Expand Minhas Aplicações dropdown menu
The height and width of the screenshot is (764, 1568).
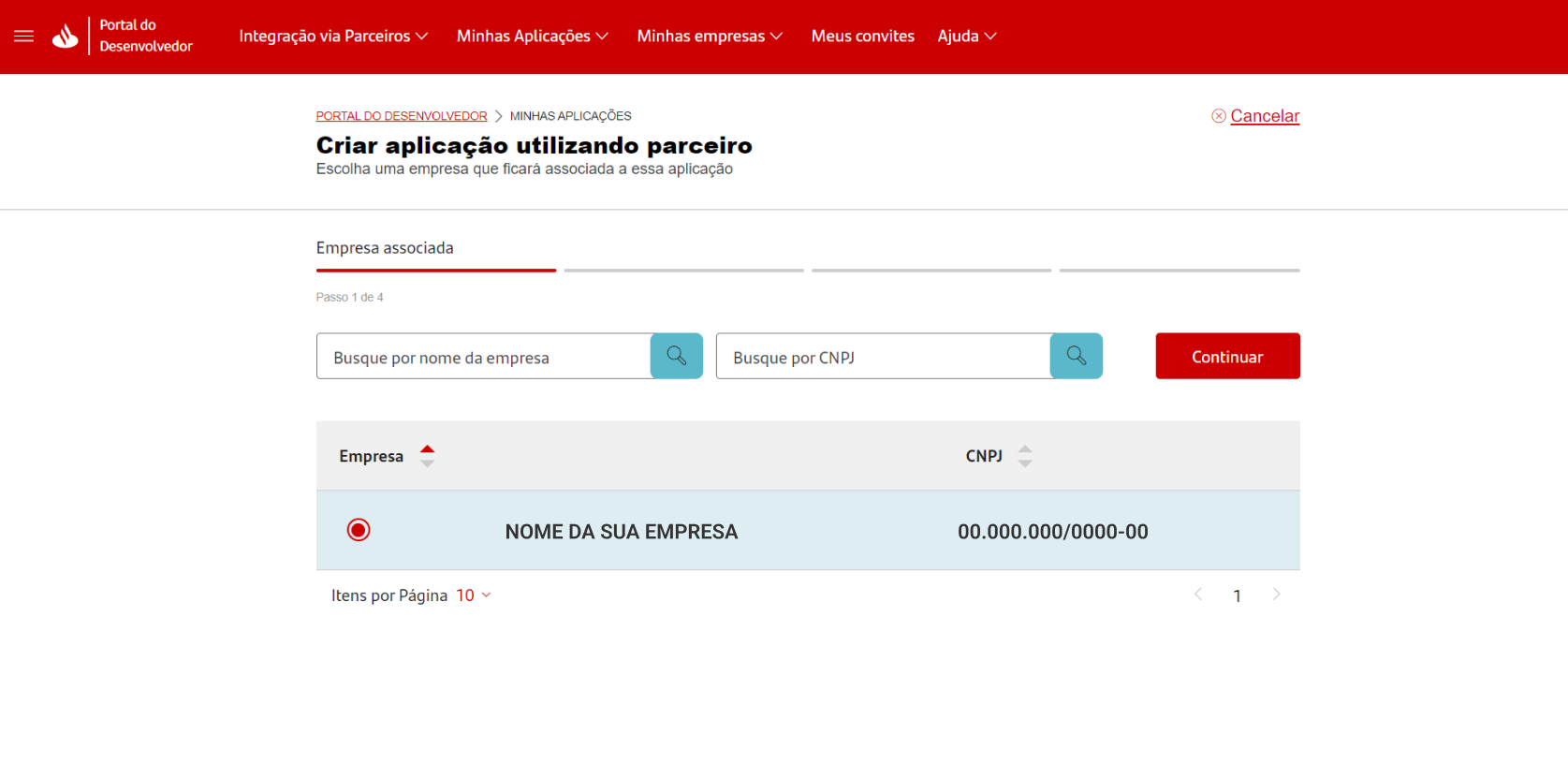click(x=533, y=37)
